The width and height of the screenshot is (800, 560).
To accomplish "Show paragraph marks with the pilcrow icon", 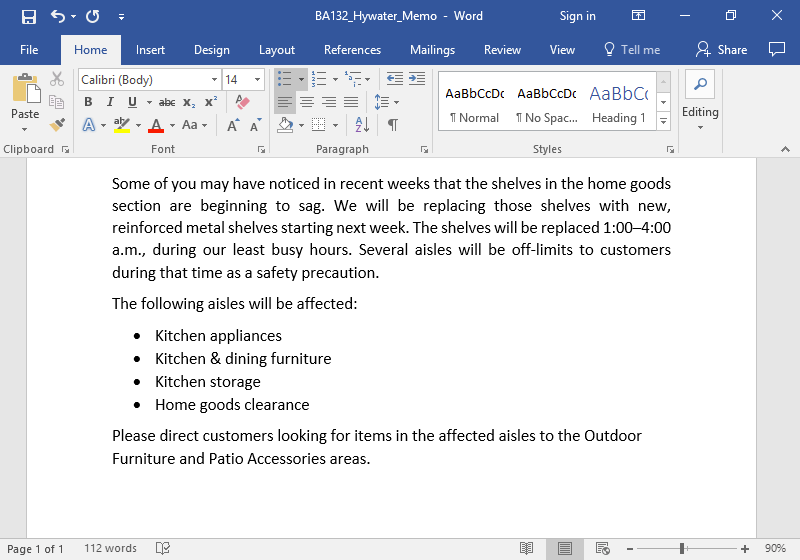I will (x=393, y=125).
